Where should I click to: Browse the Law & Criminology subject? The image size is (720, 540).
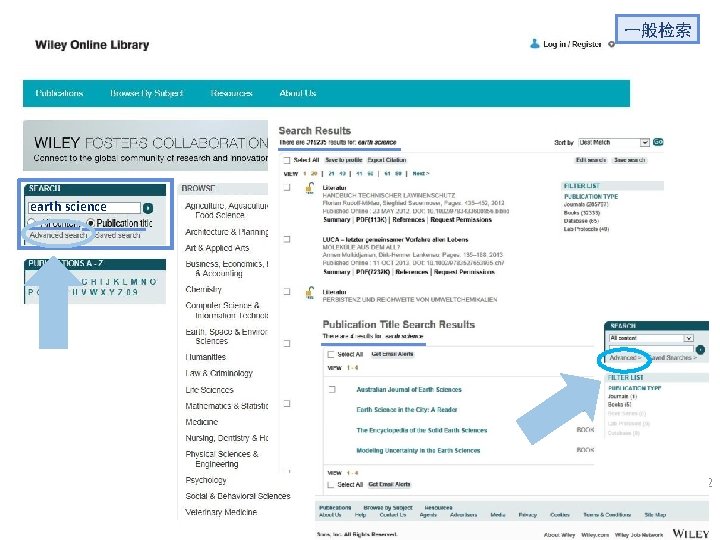click(x=219, y=373)
